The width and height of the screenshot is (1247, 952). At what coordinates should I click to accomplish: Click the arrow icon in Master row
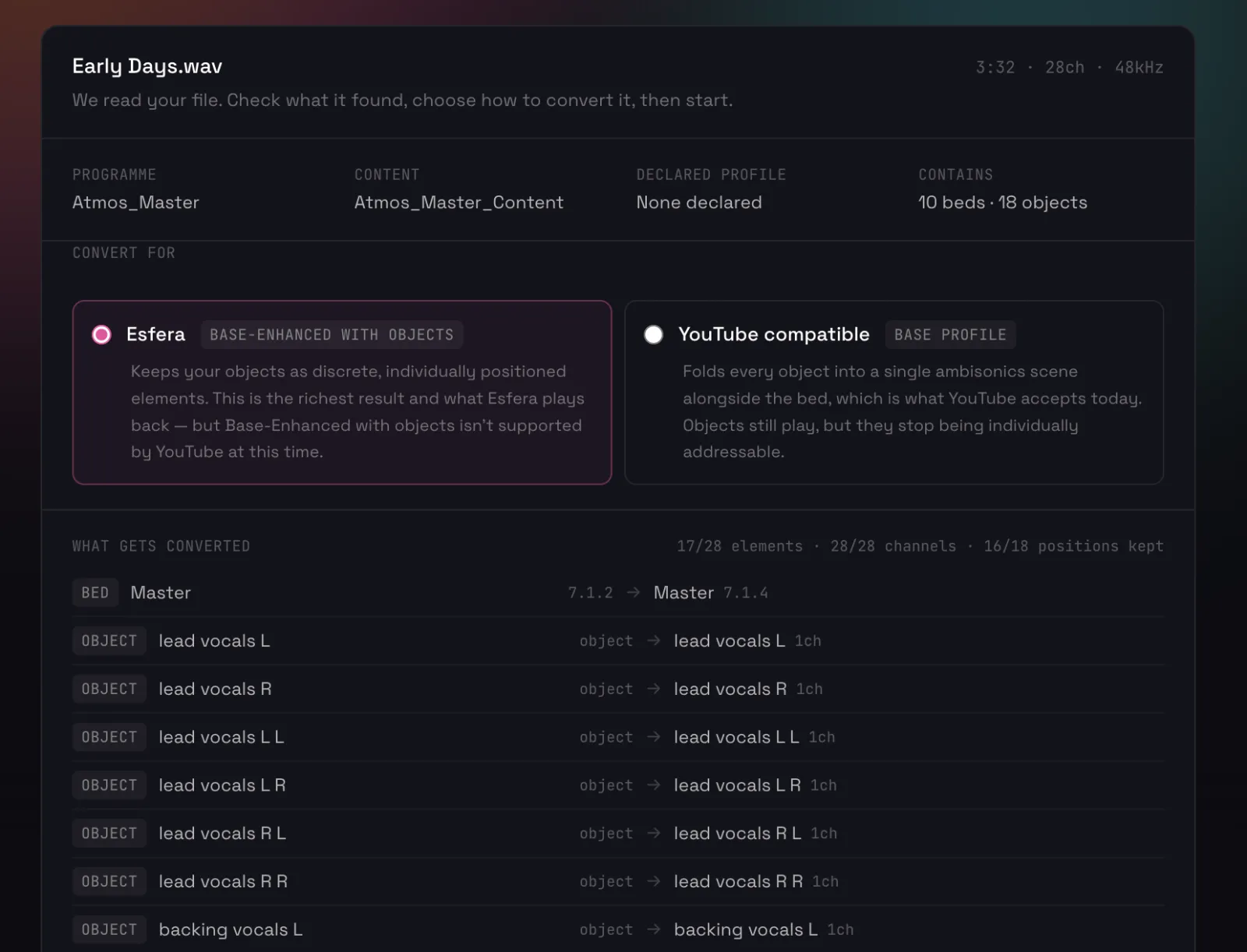pos(634,593)
